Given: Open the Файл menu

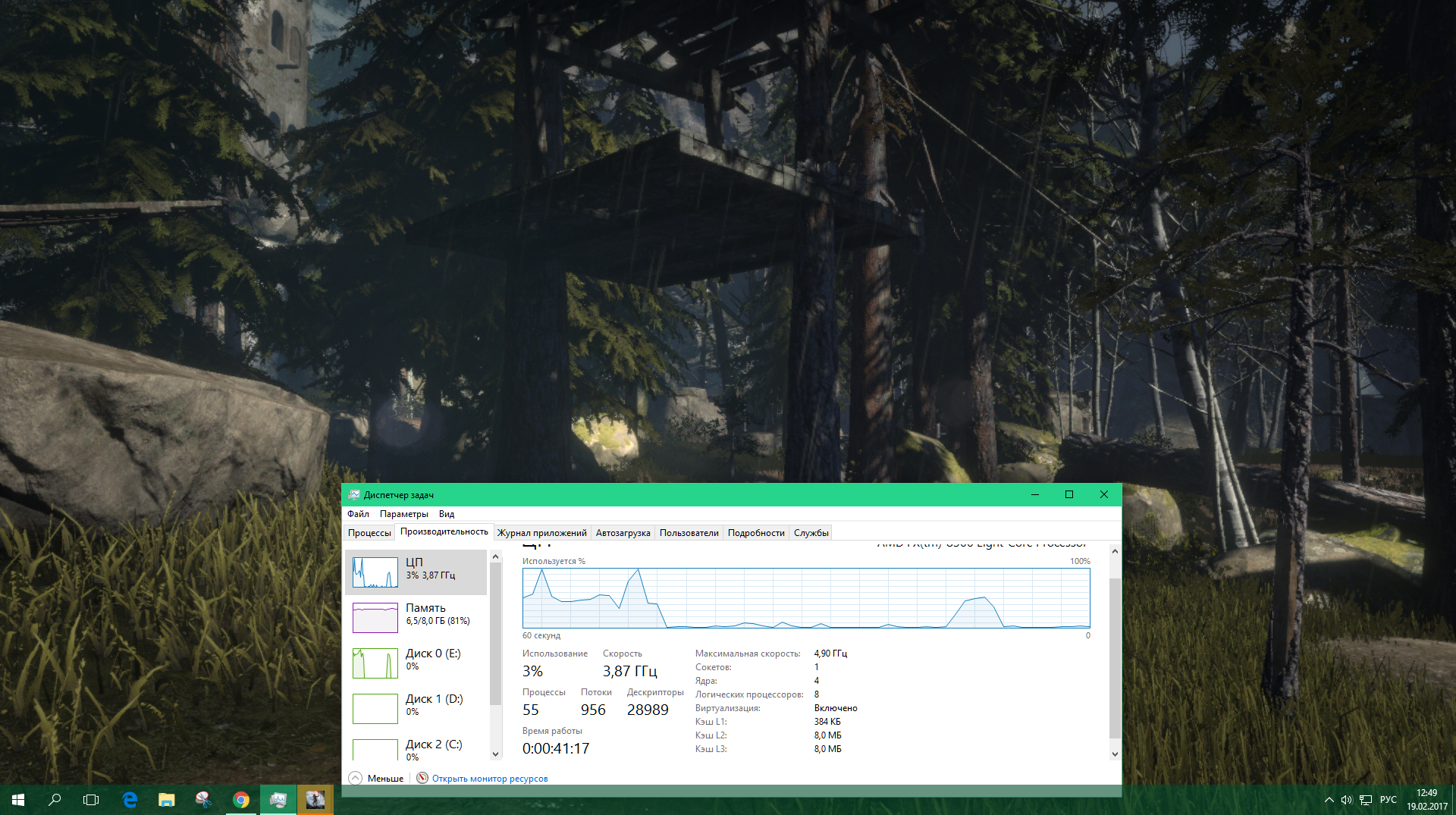Looking at the screenshot, I should tap(358, 514).
